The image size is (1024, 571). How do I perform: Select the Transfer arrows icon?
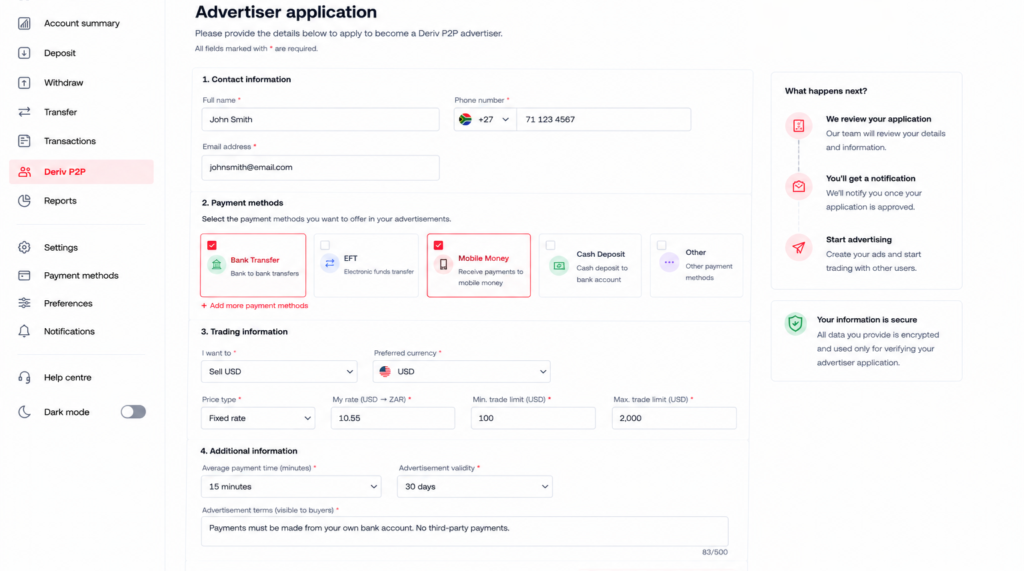[24, 112]
